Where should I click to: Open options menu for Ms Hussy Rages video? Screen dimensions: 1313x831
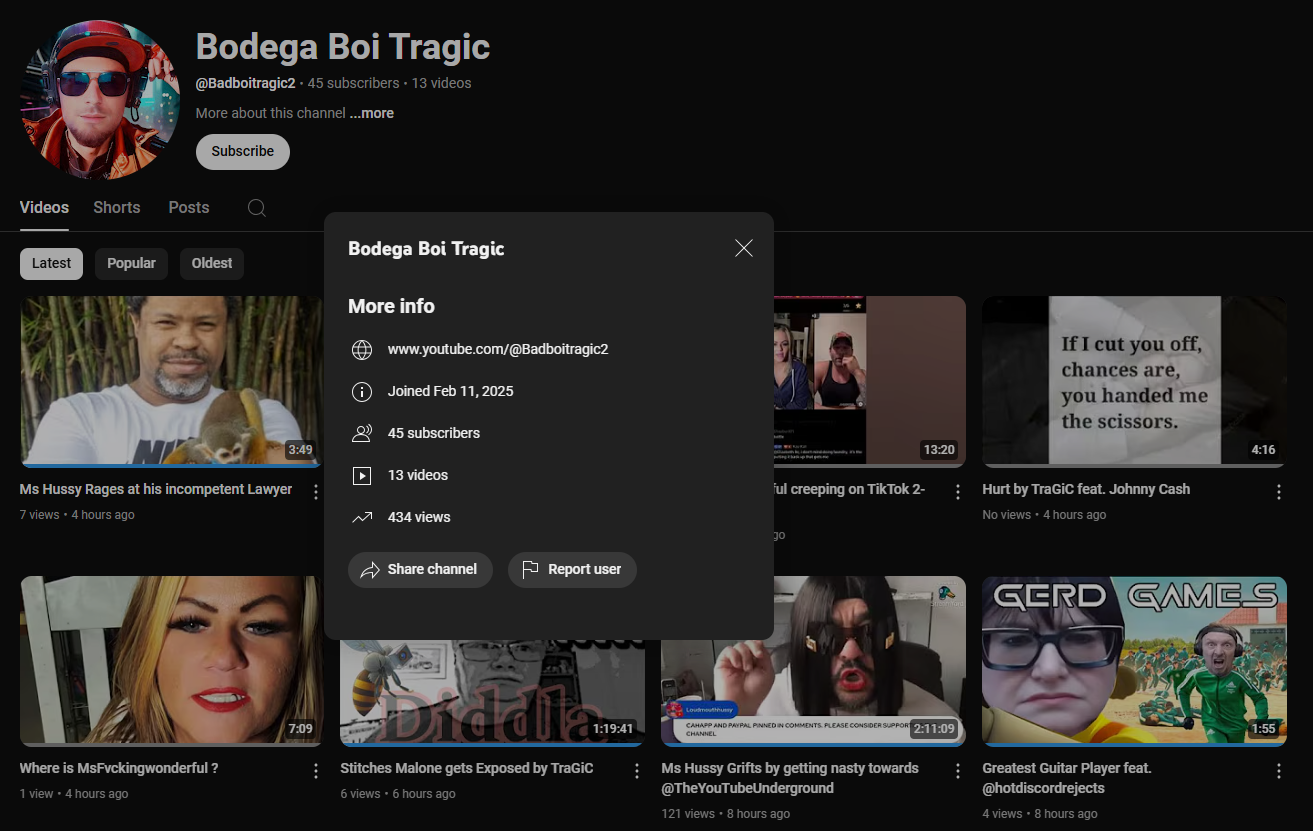point(316,491)
